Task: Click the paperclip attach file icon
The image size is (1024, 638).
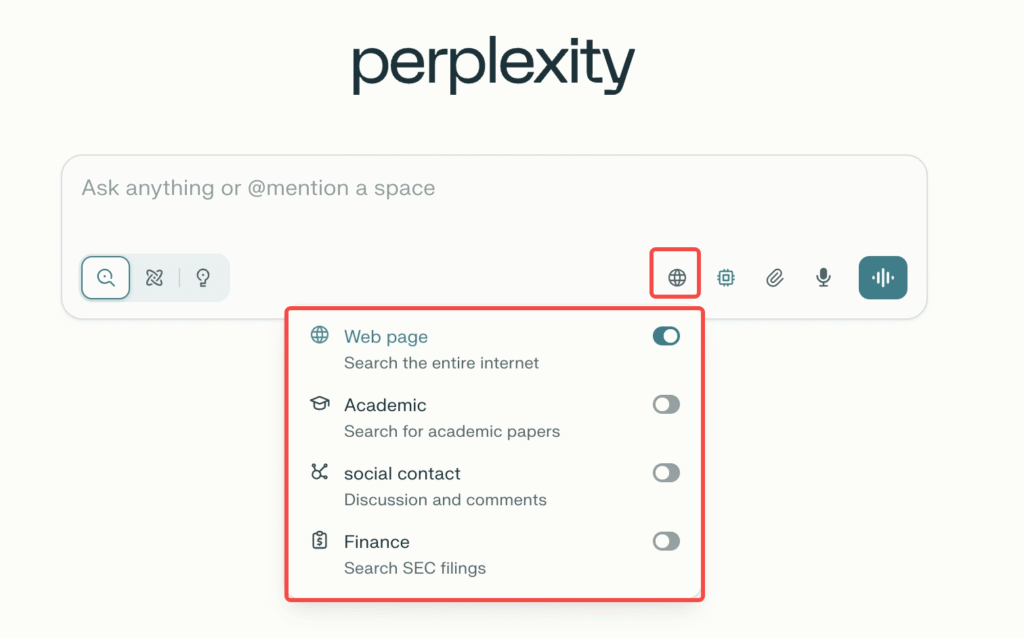Action: point(774,277)
